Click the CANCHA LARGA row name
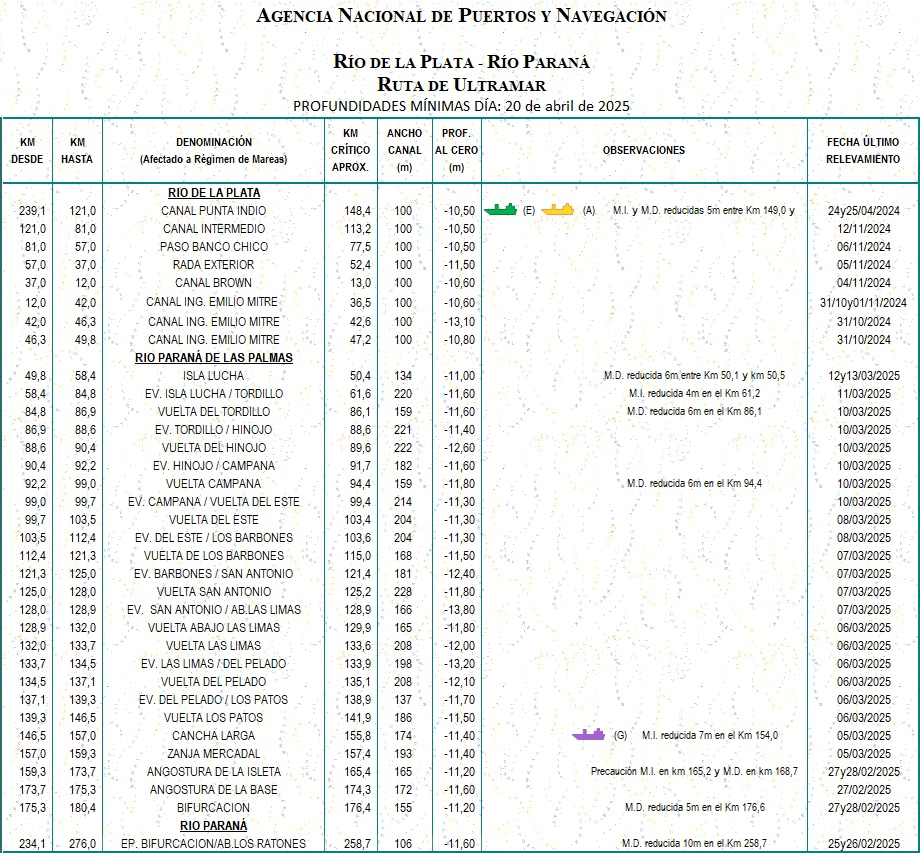The width and height of the screenshot is (920, 853). [x=214, y=736]
